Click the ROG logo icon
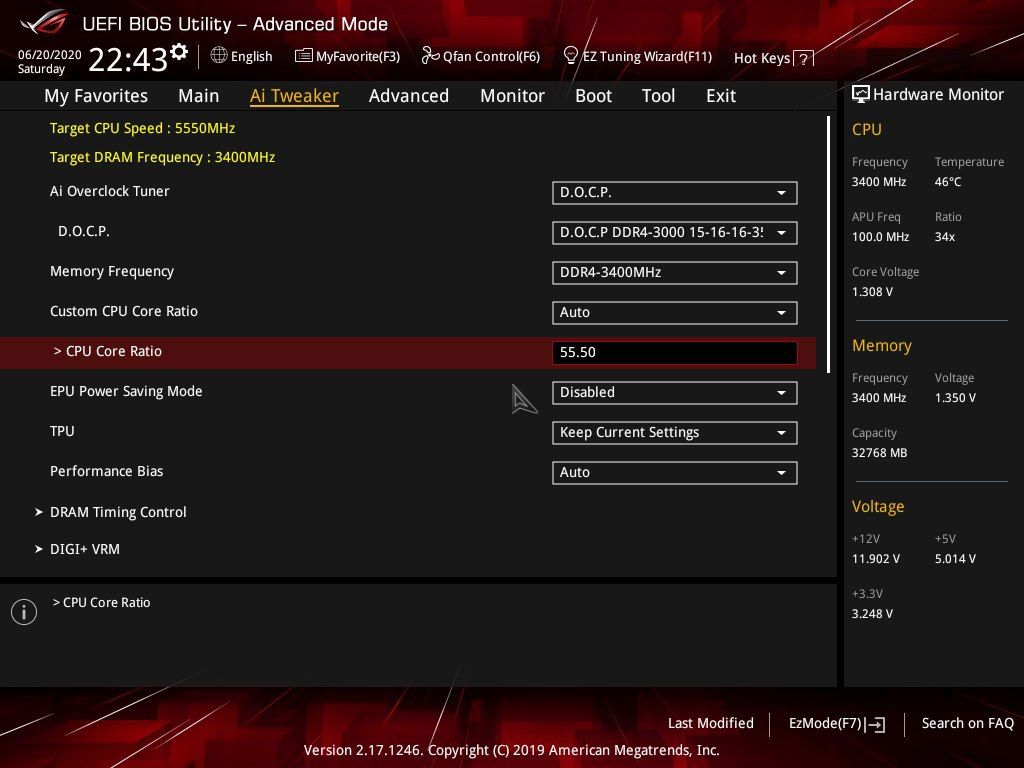Image resolution: width=1024 pixels, height=768 pixels. (x=44, y=22)
